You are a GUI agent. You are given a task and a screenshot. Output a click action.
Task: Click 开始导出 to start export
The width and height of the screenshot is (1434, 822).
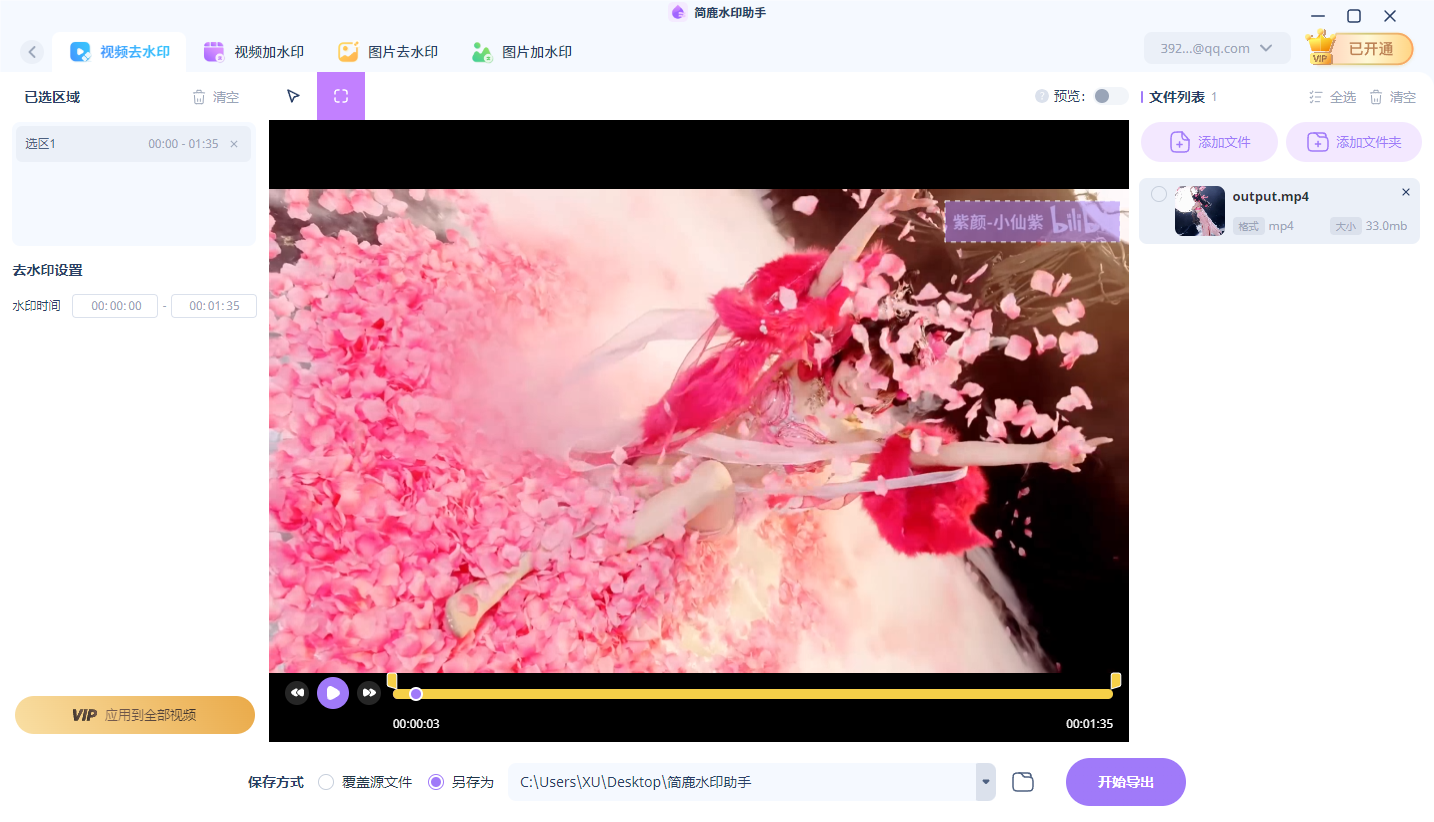[x=1126, y=782]
